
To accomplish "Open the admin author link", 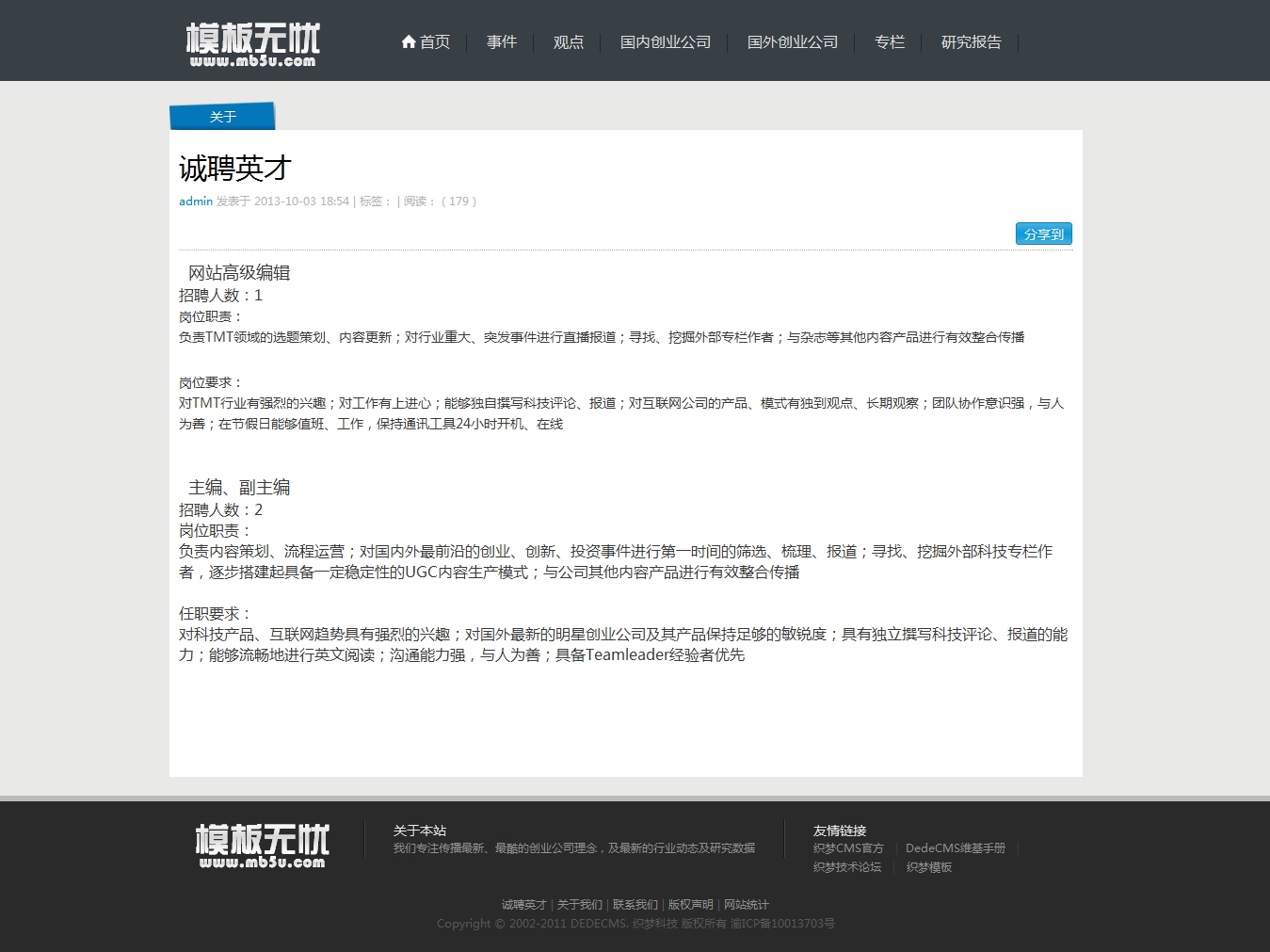I will 196,202.
